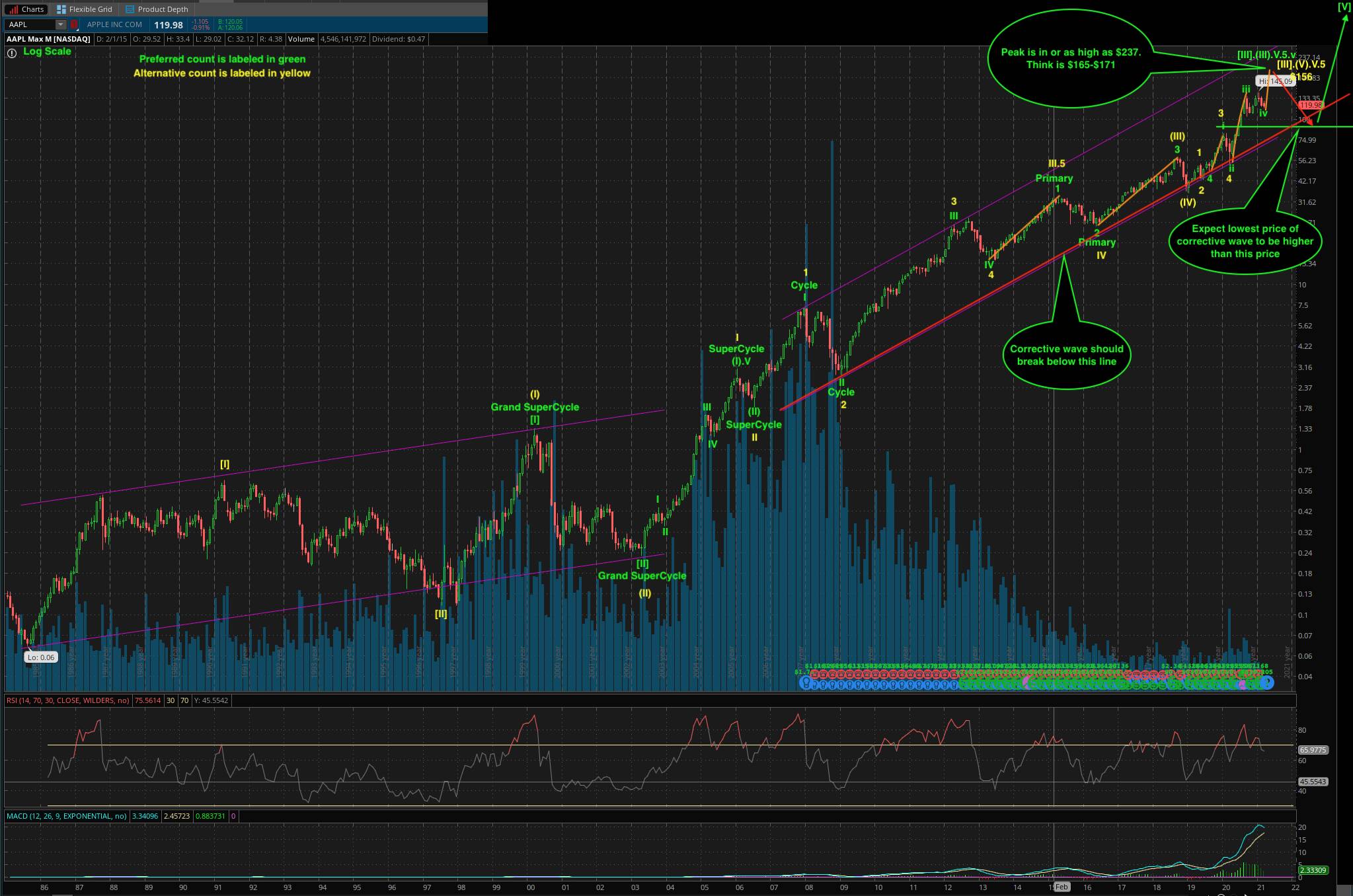Switch to the Flexible Grid tab
Screen dimensions: 1353x896
pos(84,9)
